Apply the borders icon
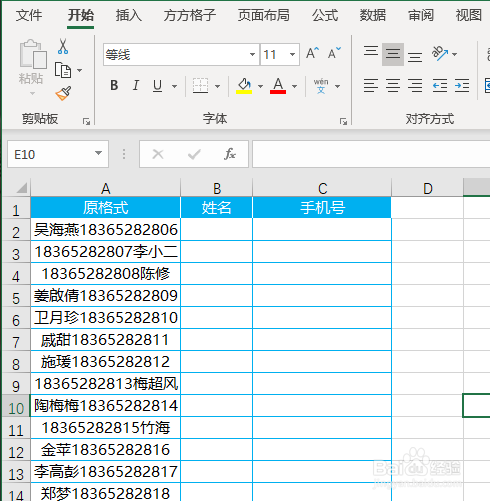The height and width of the screenshot is (501, 490). (200, 86)
